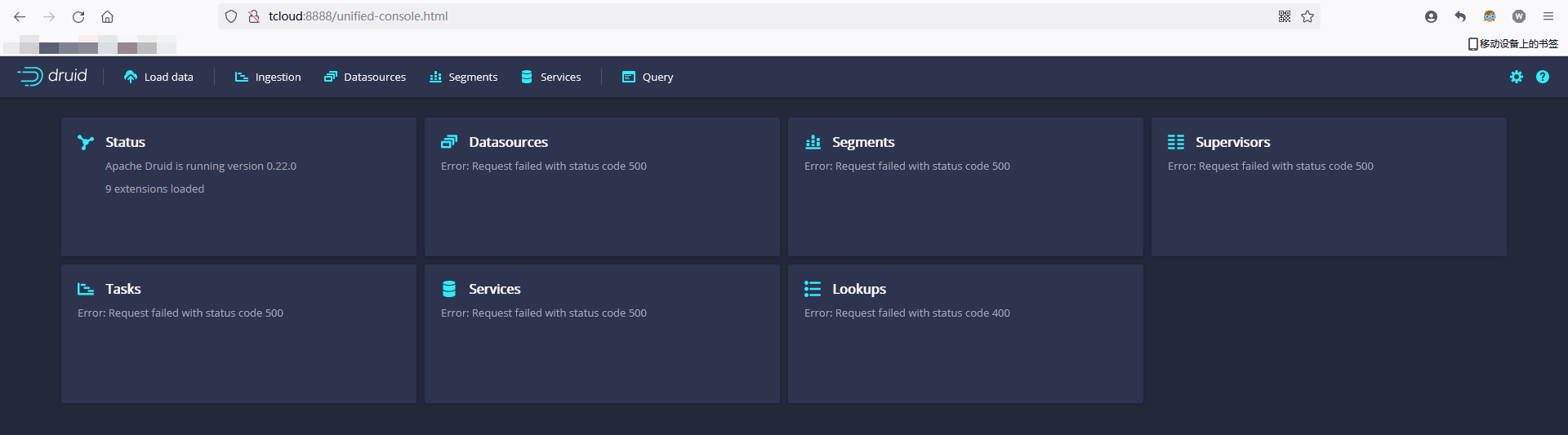Open the Tasks card title
1568x435 pixels.
coord(122,289)
